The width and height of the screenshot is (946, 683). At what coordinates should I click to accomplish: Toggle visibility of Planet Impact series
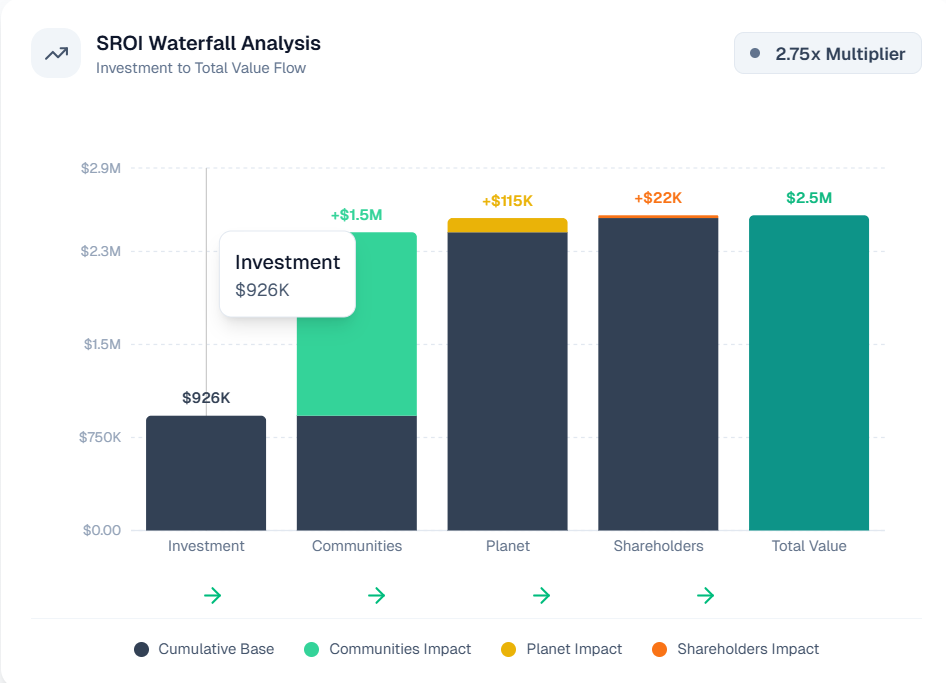(x=561, y=649)
